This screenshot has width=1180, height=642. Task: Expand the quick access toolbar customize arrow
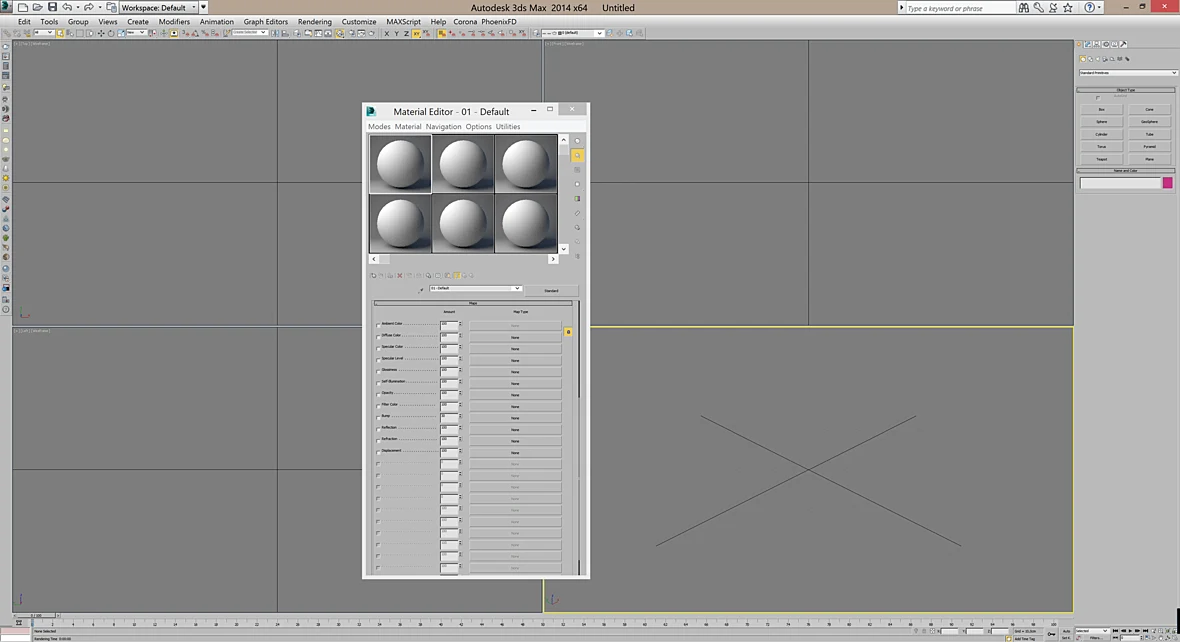(203, 8)
